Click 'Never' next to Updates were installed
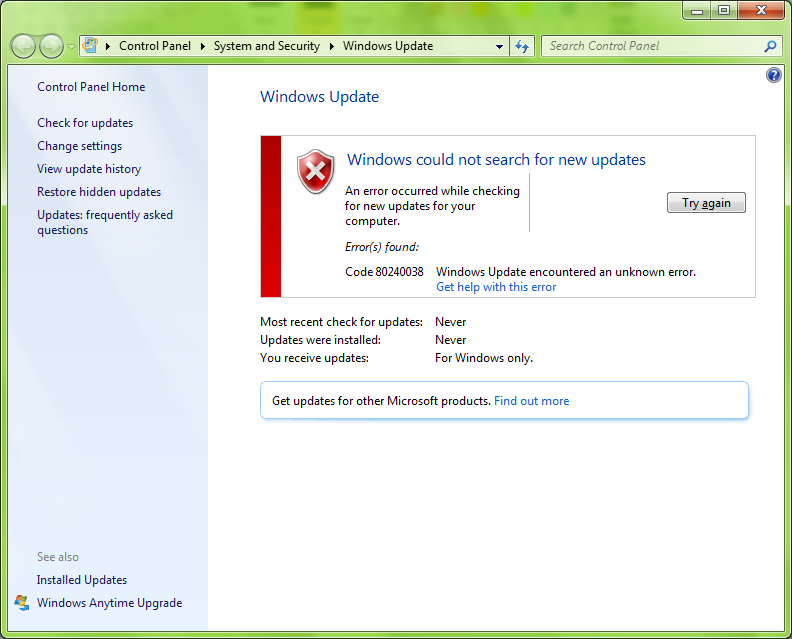This screenshot has width=792, height=639. 451,340
